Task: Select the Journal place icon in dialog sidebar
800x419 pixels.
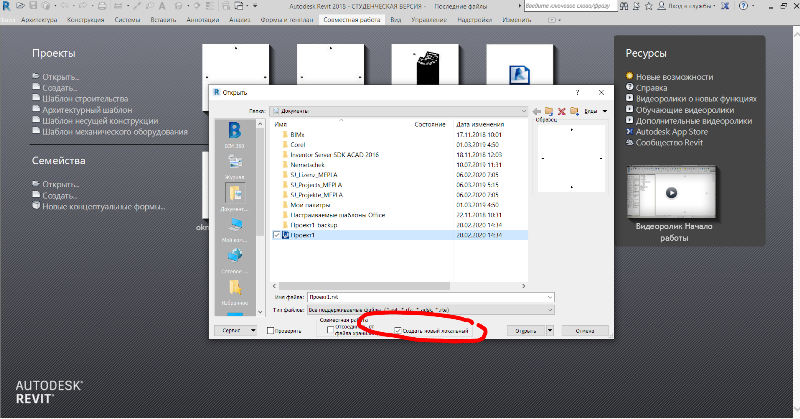Action: (x=235, y=166)
